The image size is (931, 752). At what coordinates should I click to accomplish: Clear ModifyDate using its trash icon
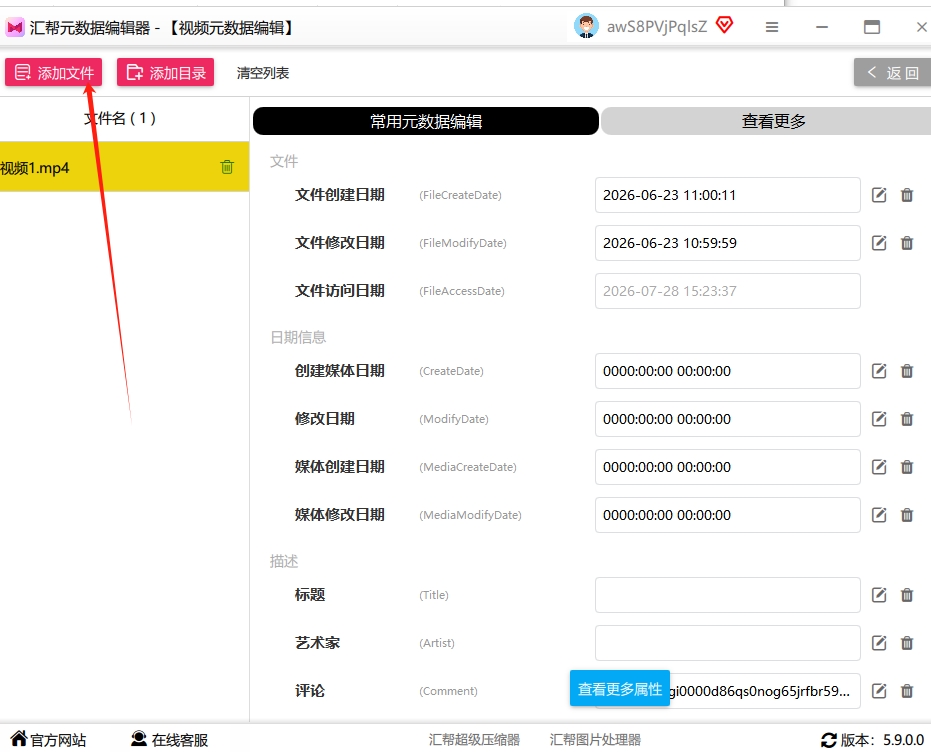tap(907, 419)
